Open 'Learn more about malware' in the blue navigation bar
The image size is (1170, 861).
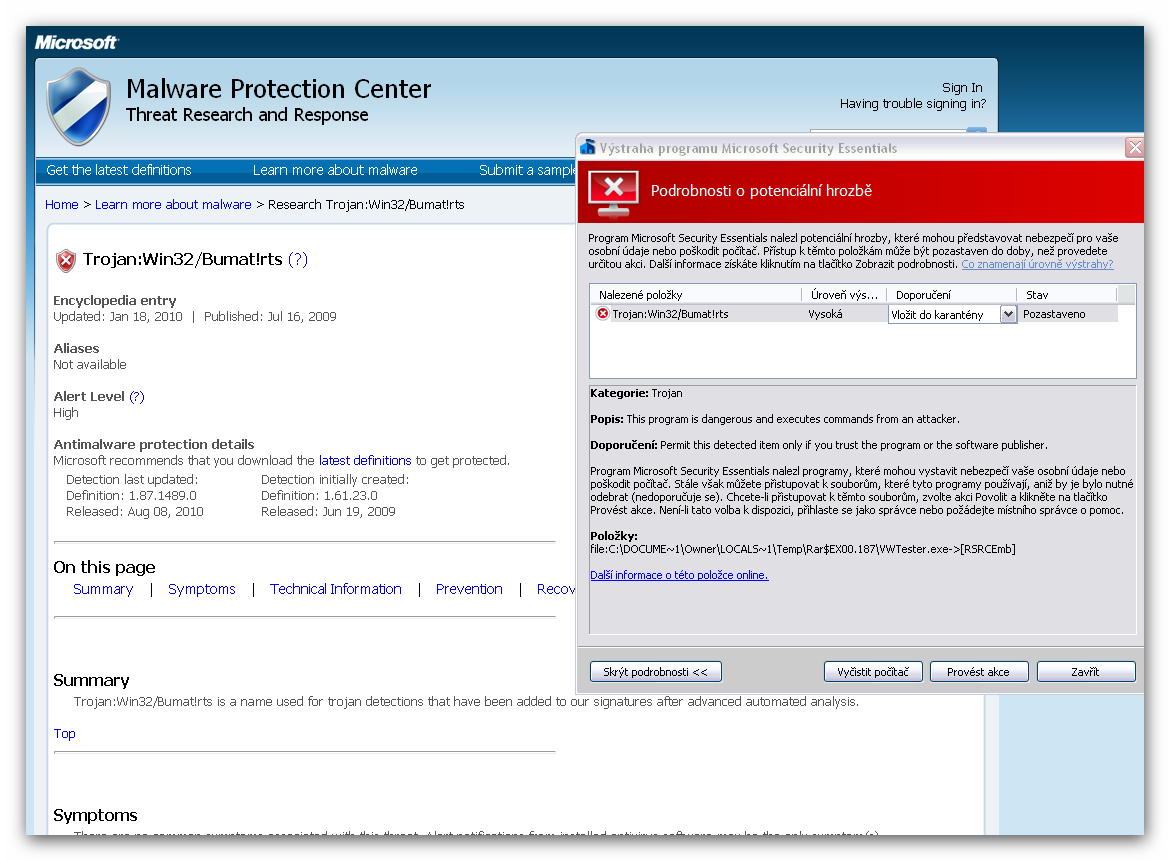click(x=335, y=170)
